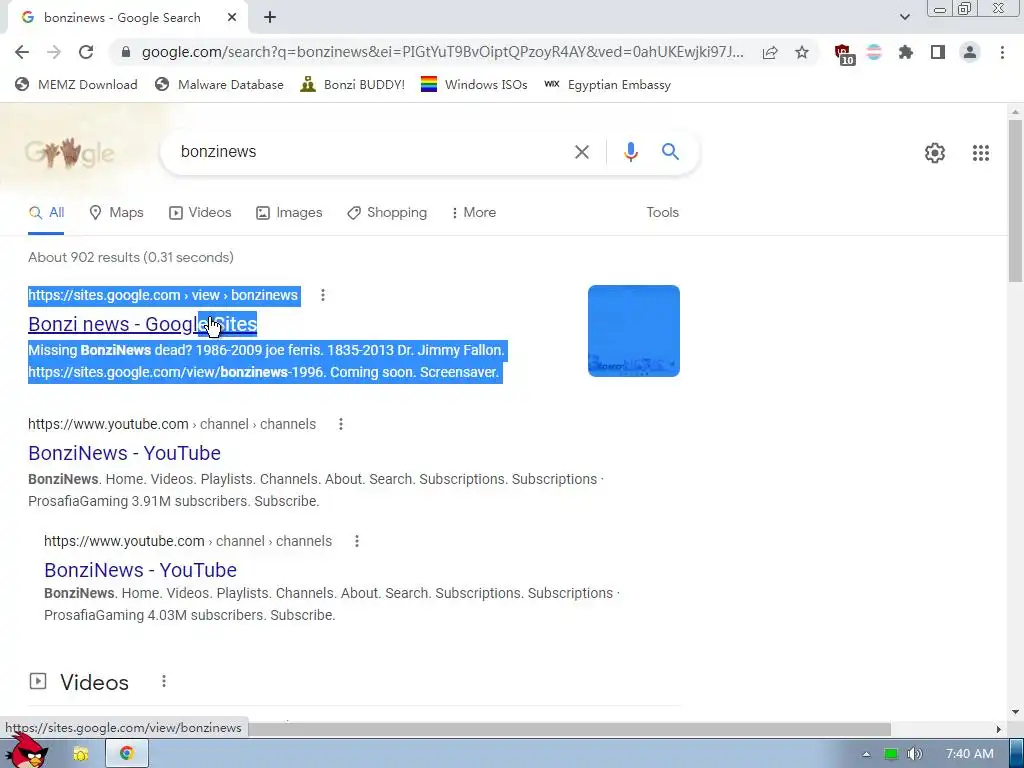This screenshot has height=768, width=1024.
Task: Open Chrome's three-dot main menu
Action: point(1002,52)
